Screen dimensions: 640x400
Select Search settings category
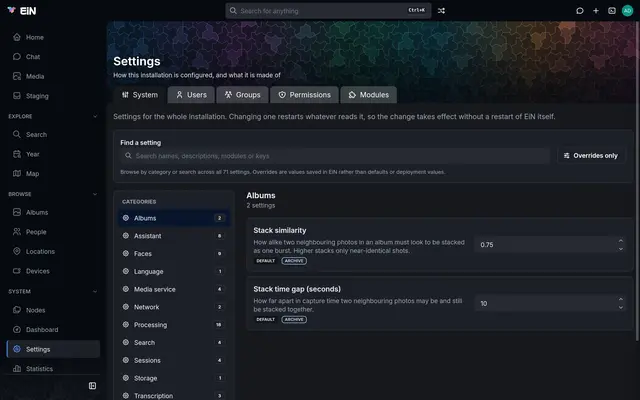pyautogui.click(x=174, y=342)
